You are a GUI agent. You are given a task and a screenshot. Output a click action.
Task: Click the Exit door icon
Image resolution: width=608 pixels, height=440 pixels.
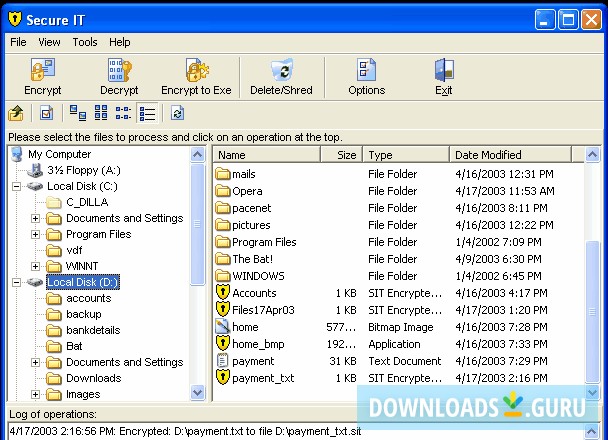pyautogui.click(x=443, y=72)
